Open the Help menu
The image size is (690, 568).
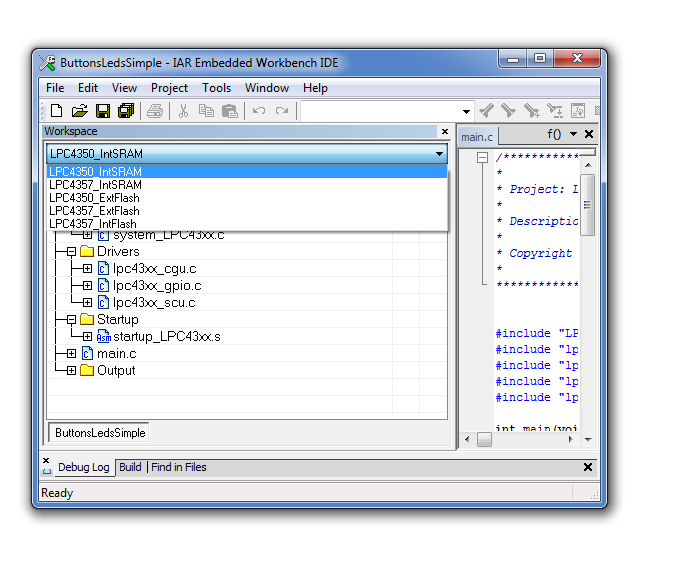click(315, 88)
